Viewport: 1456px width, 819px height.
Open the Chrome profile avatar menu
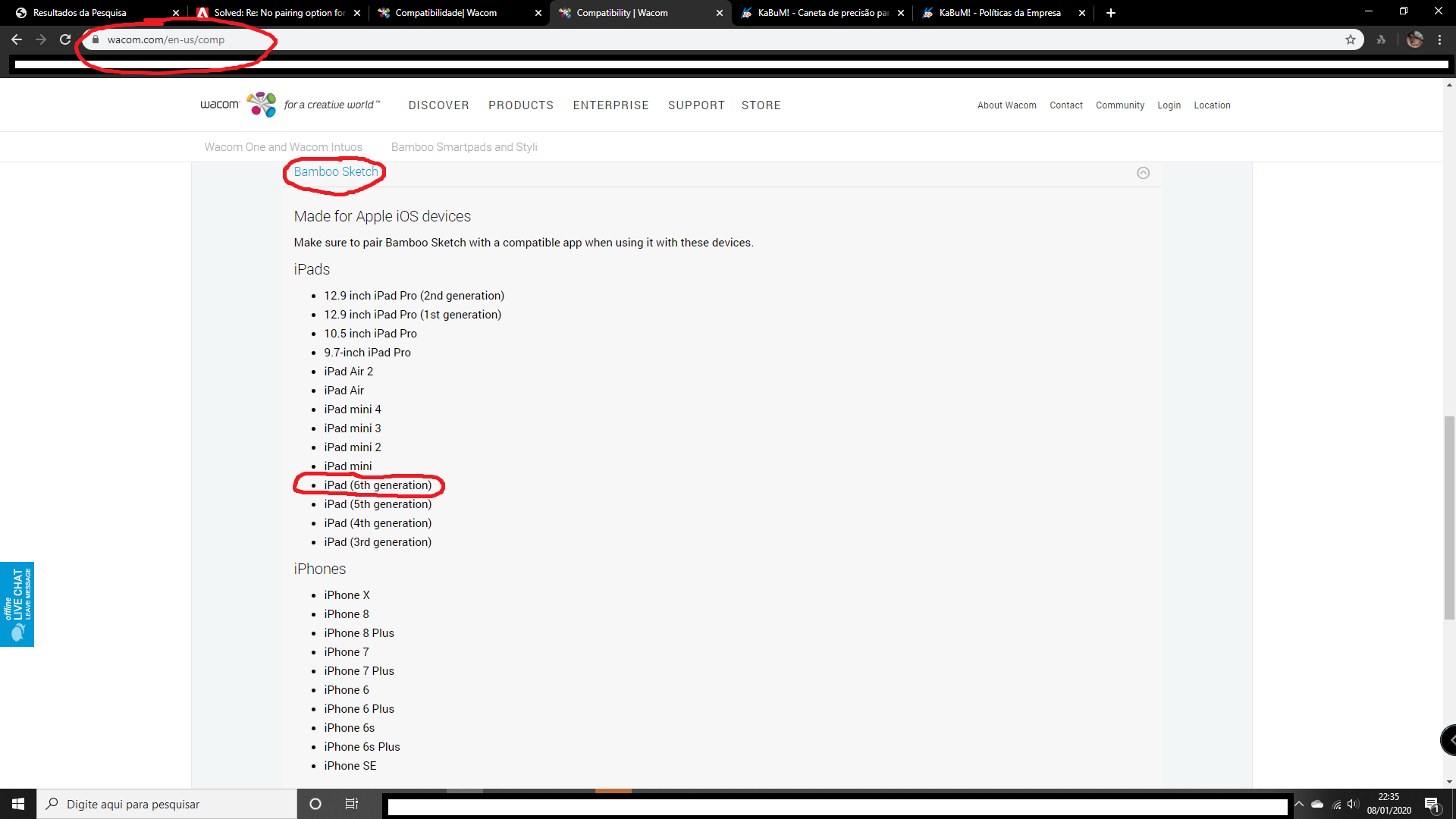1415,39
